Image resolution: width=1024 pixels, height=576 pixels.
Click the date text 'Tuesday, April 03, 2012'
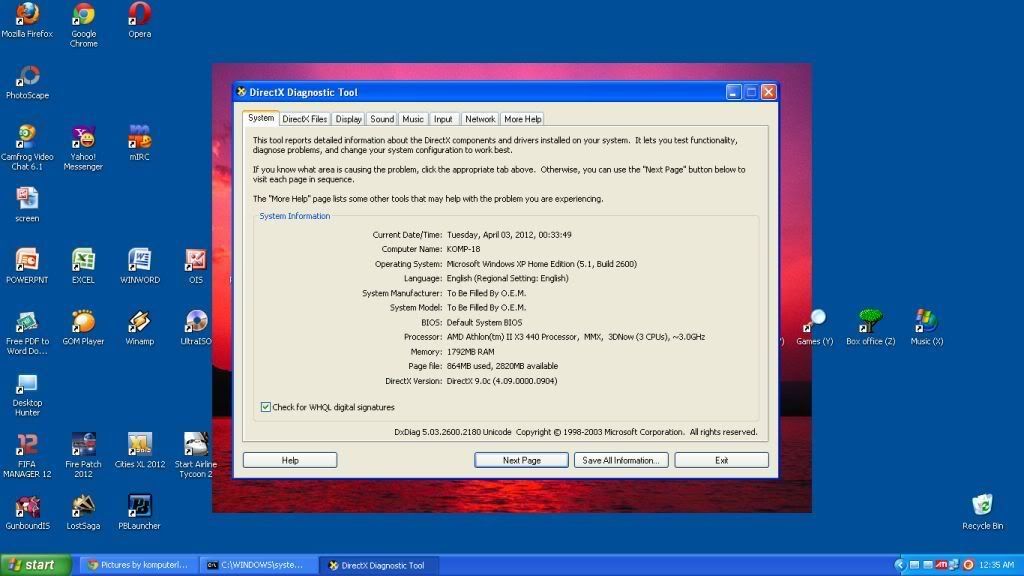tap(490, 234)
